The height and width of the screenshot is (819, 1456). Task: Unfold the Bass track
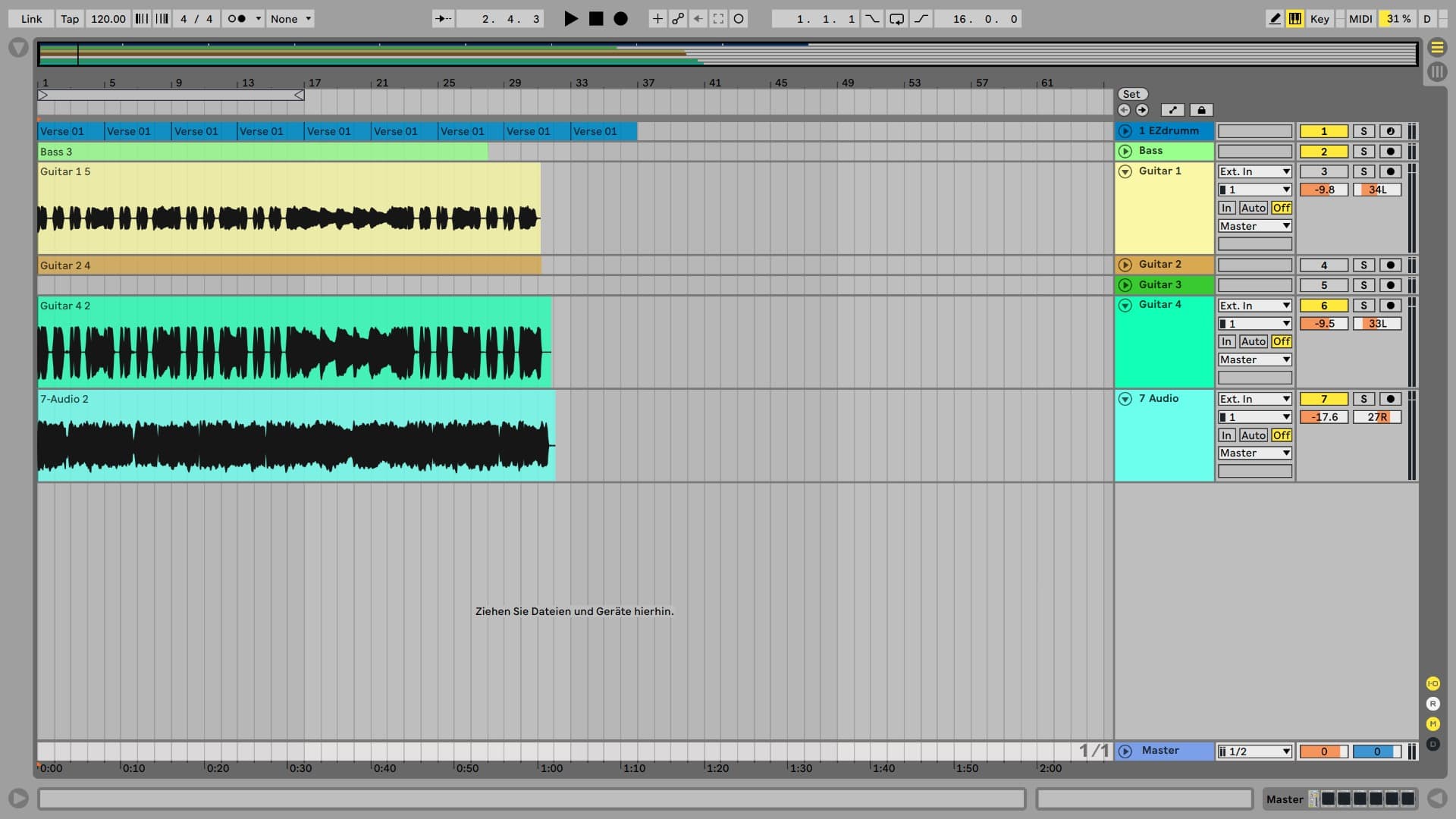[x=1125, y=152]
